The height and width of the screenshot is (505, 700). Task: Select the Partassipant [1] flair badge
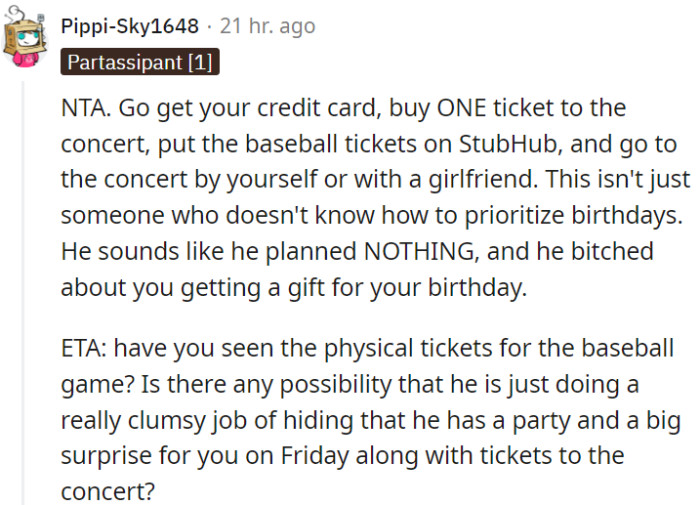click(x=139, y=62)
